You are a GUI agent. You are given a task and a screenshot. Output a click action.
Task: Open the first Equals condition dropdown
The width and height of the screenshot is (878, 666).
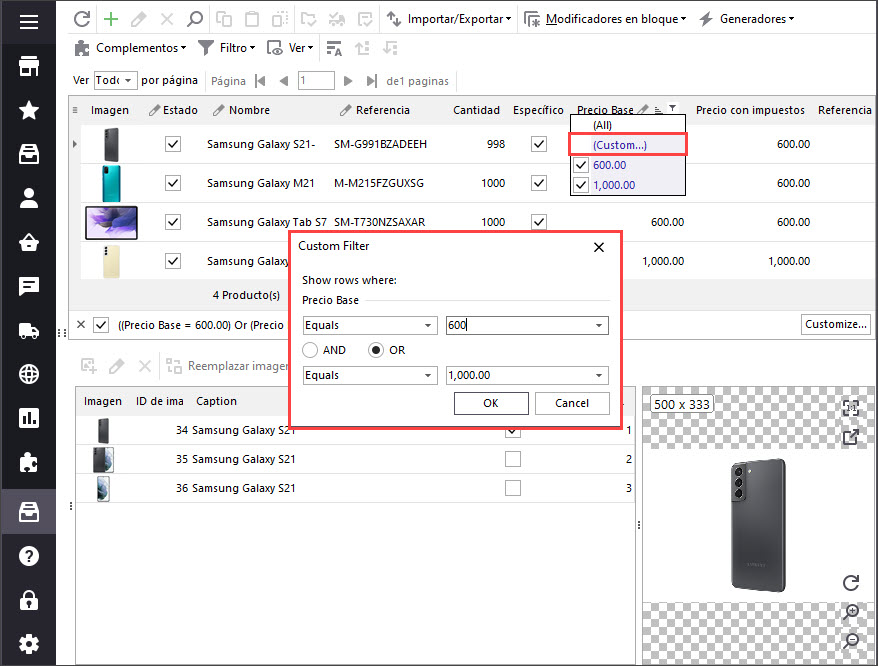[x=370, y=325]
